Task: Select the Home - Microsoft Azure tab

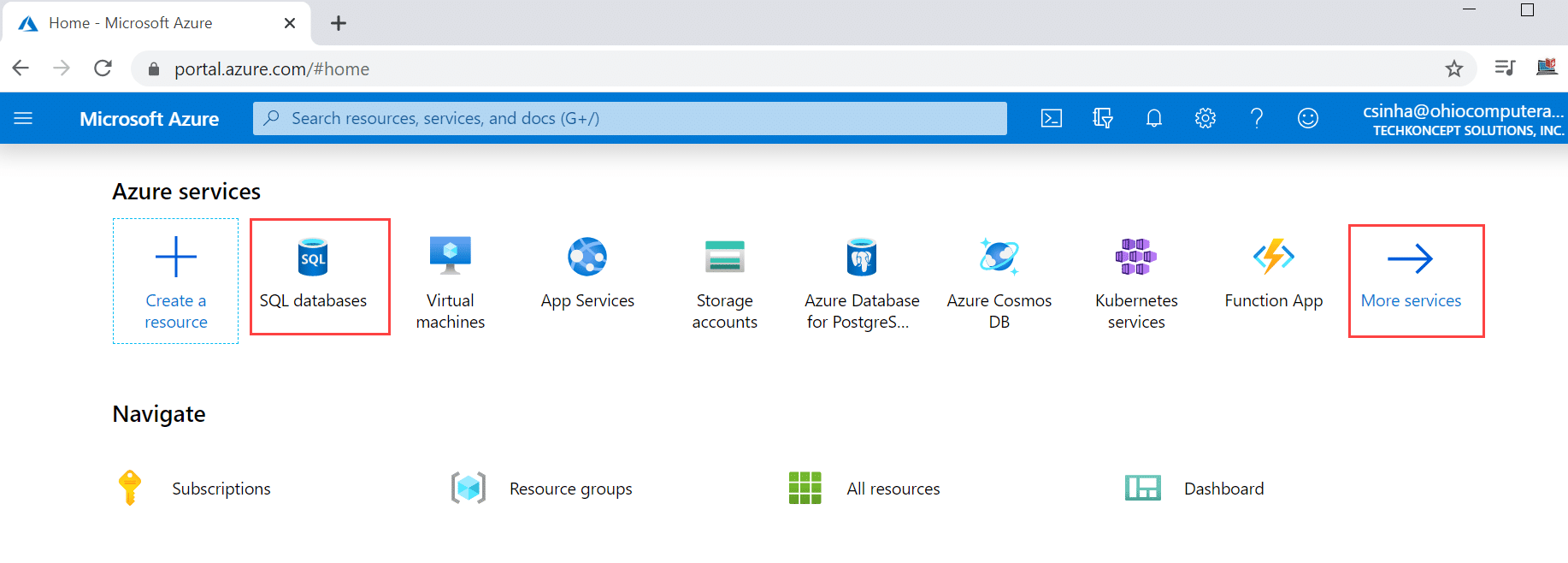Action: (x=156, y=23)
